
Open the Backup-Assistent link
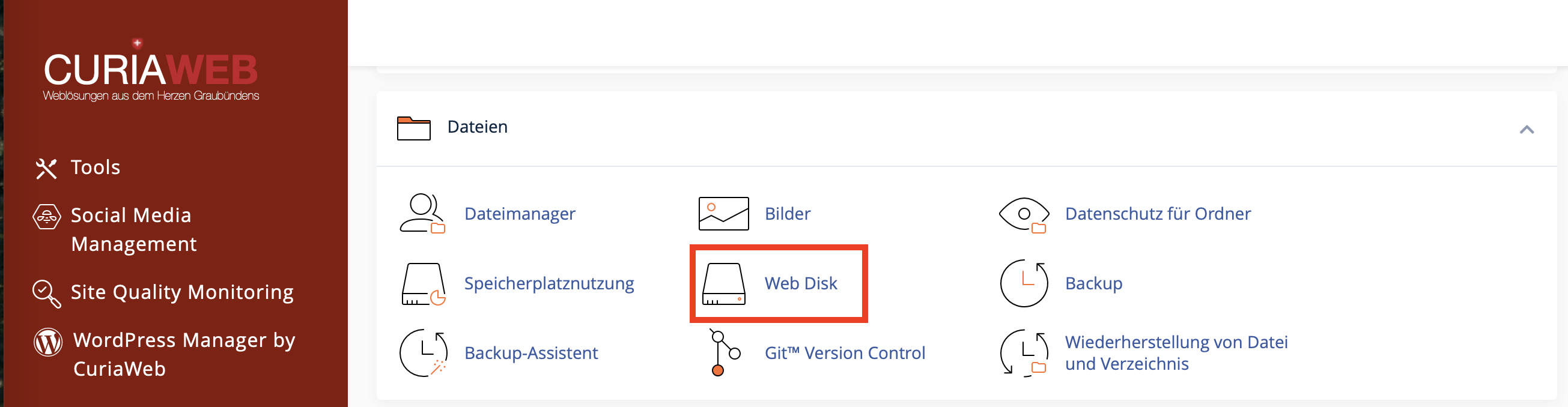(x=531, y=353)
